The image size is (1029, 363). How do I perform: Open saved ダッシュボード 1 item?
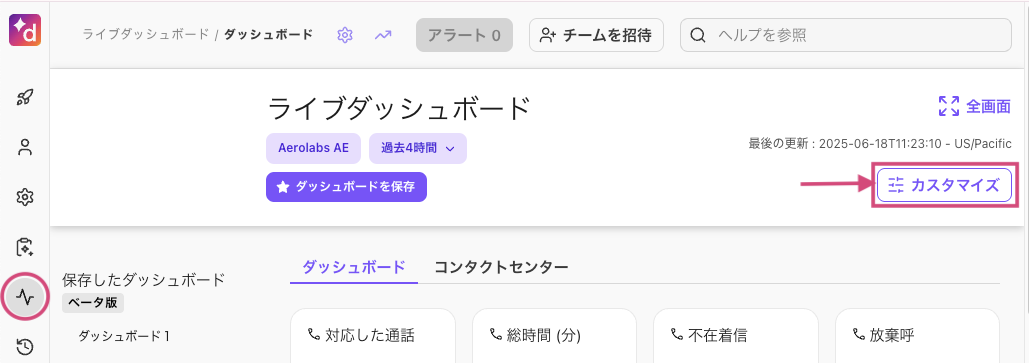click(124, 336)
